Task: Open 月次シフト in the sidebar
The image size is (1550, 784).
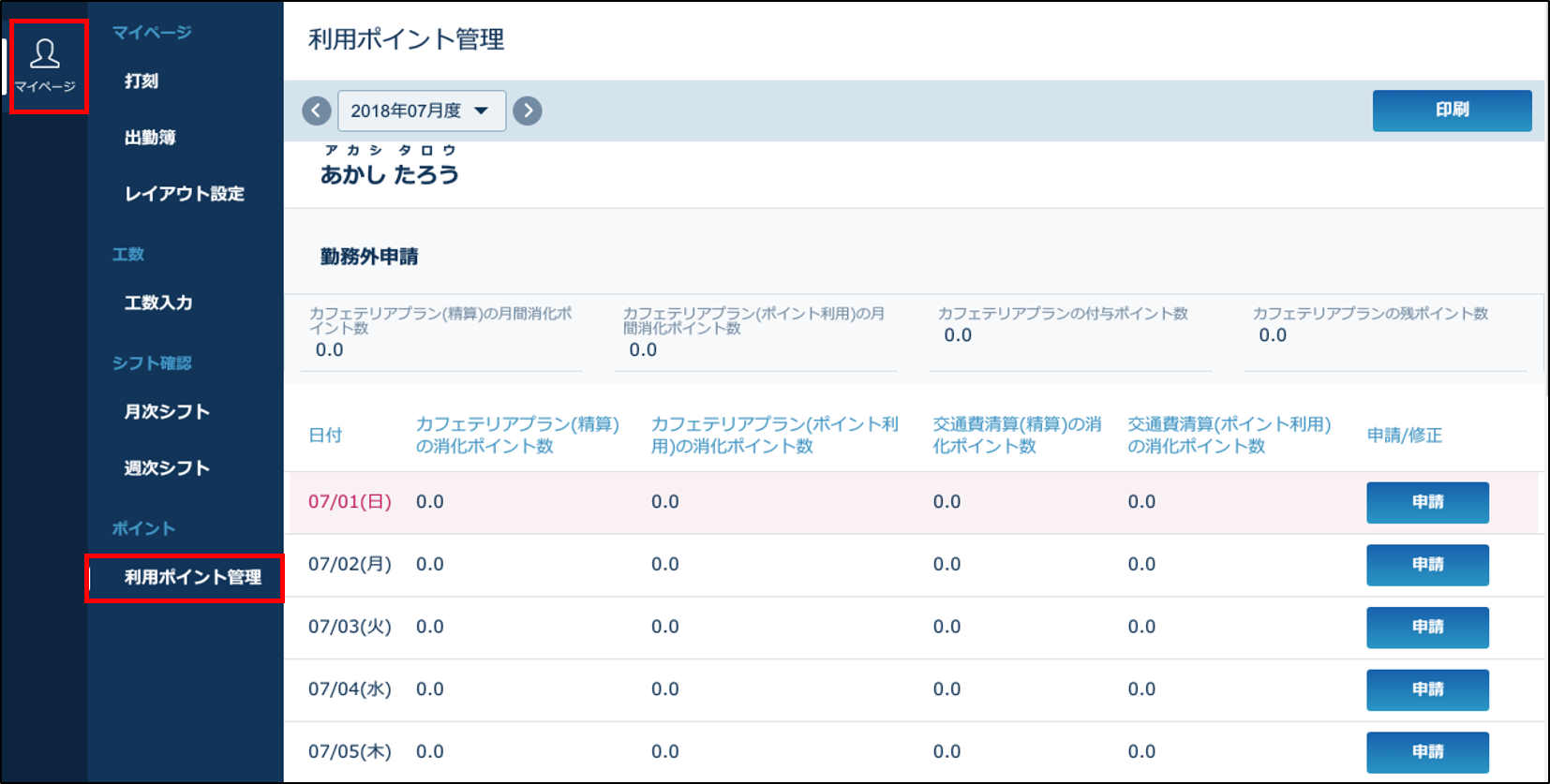Action: pyautogui.click(x=167, y=411)
